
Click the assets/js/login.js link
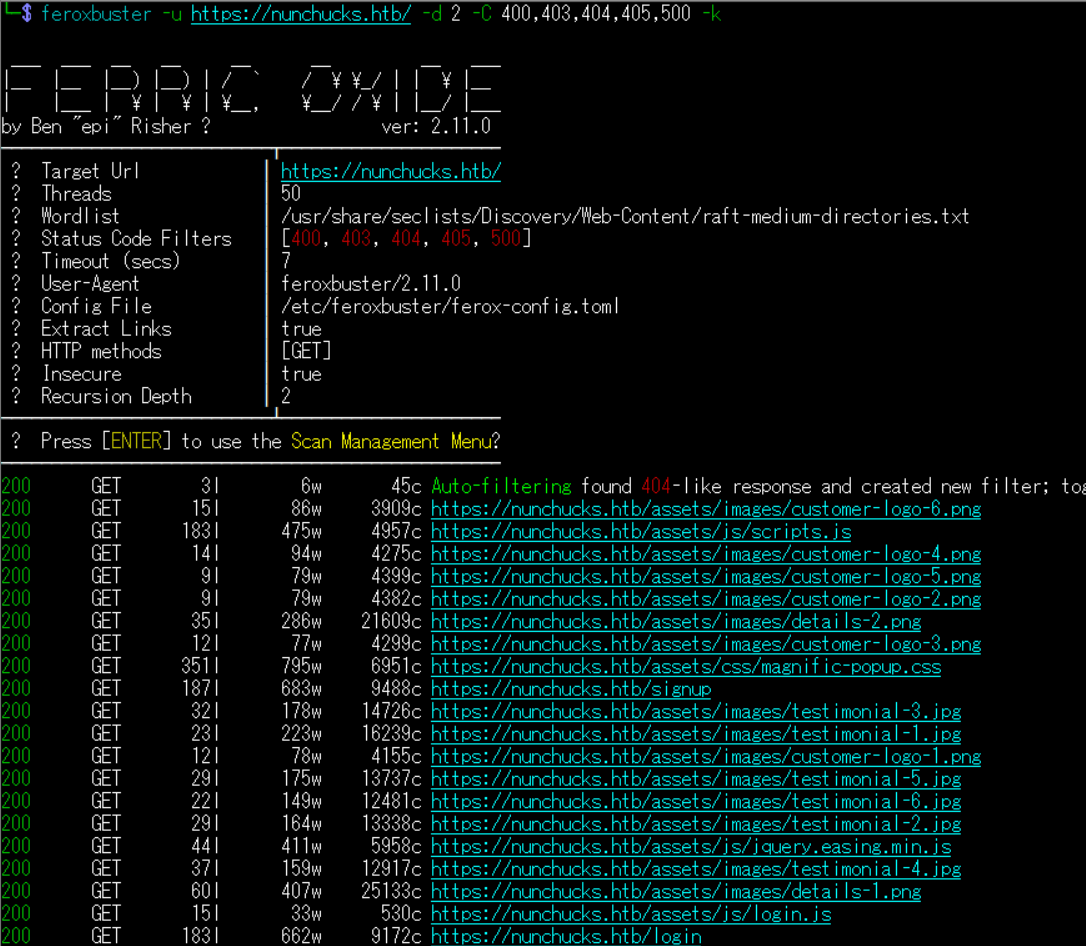point(630,914)
